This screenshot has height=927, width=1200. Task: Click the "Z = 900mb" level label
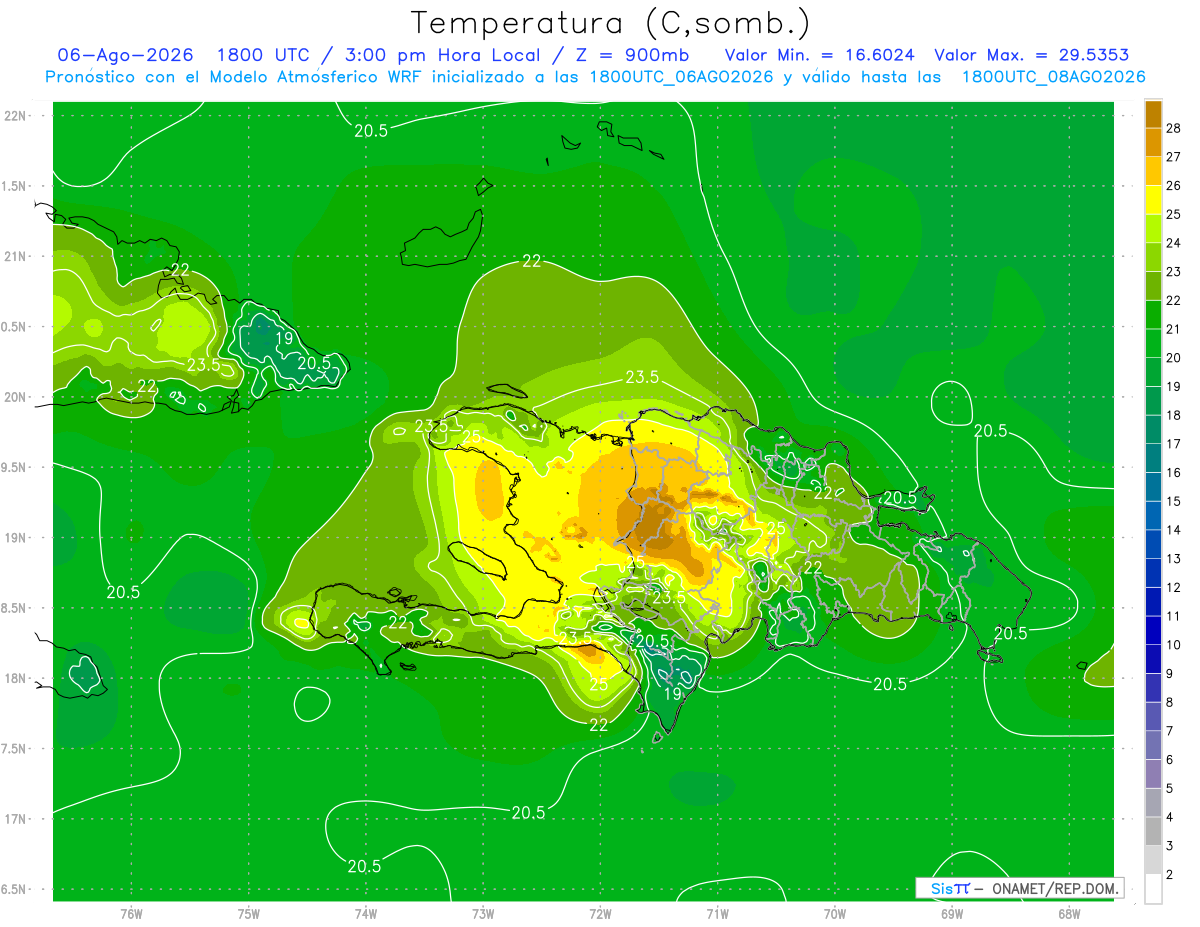click(x=630, y=55)
